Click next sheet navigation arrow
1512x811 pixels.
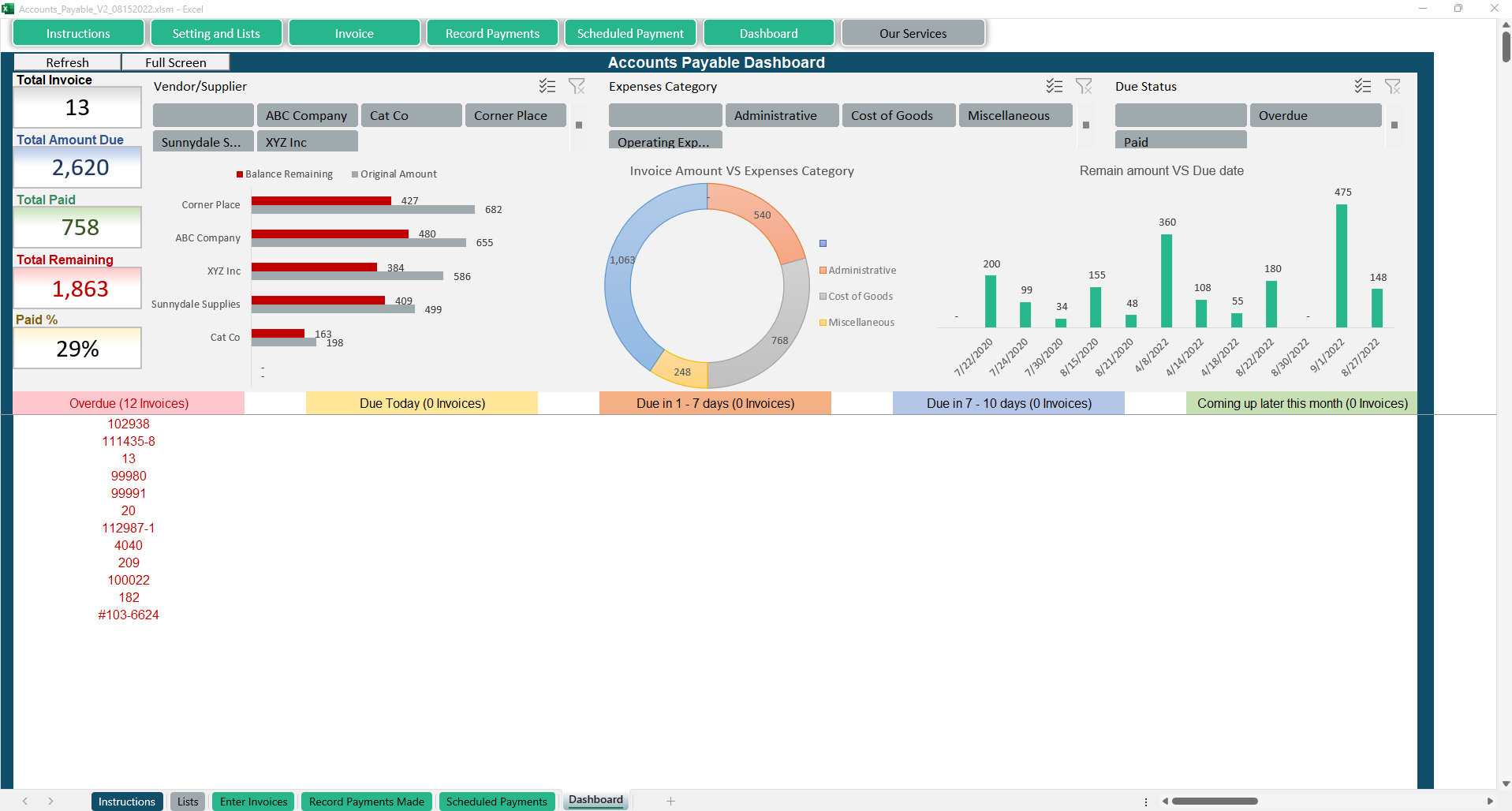point(50,801)
